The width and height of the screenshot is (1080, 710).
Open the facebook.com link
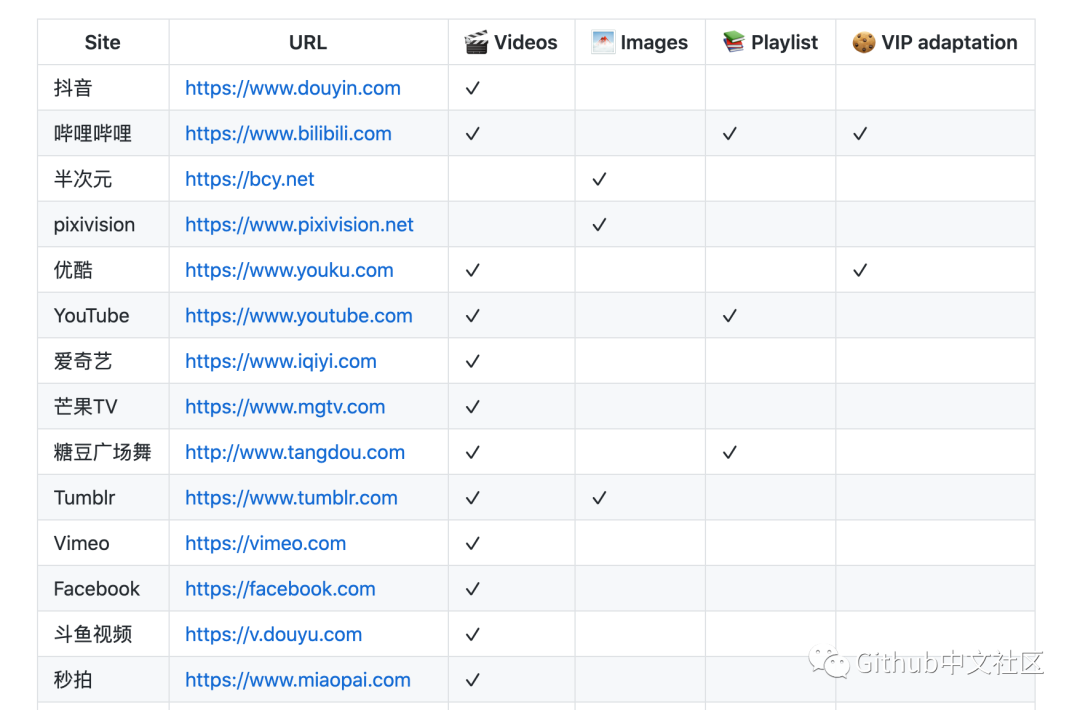coord(280,589)
